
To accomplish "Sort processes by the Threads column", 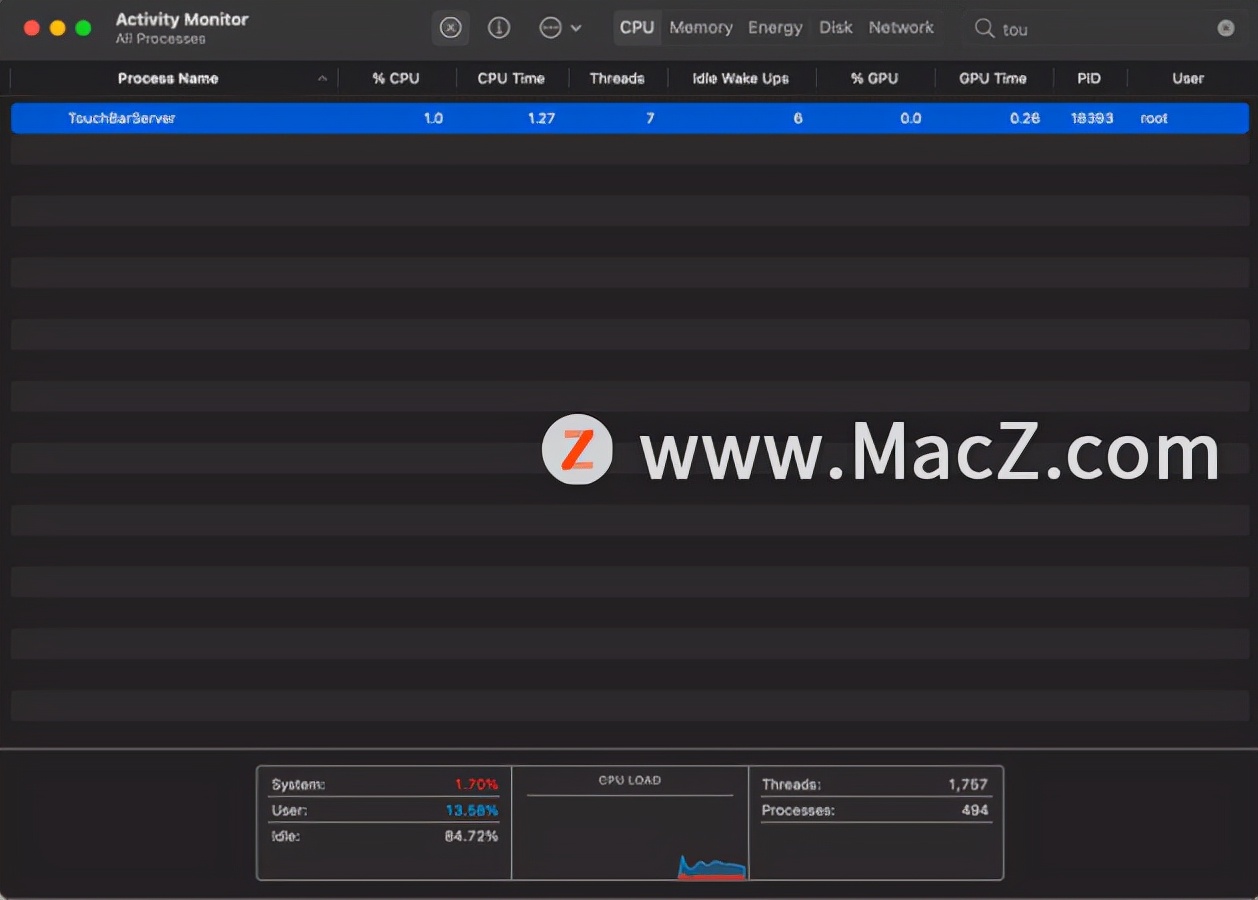I will [x=618, y=78].
